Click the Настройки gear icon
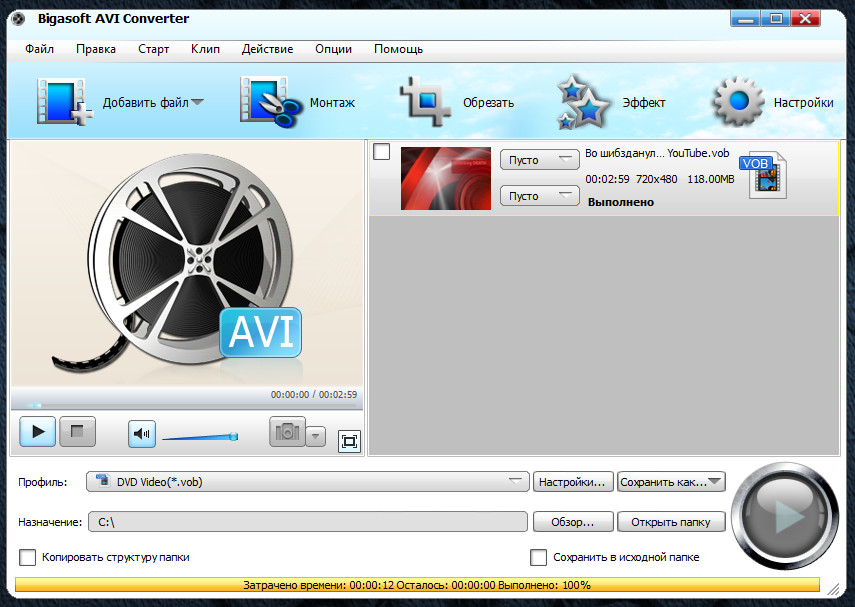The image size is (855, 607). (739, 102)
